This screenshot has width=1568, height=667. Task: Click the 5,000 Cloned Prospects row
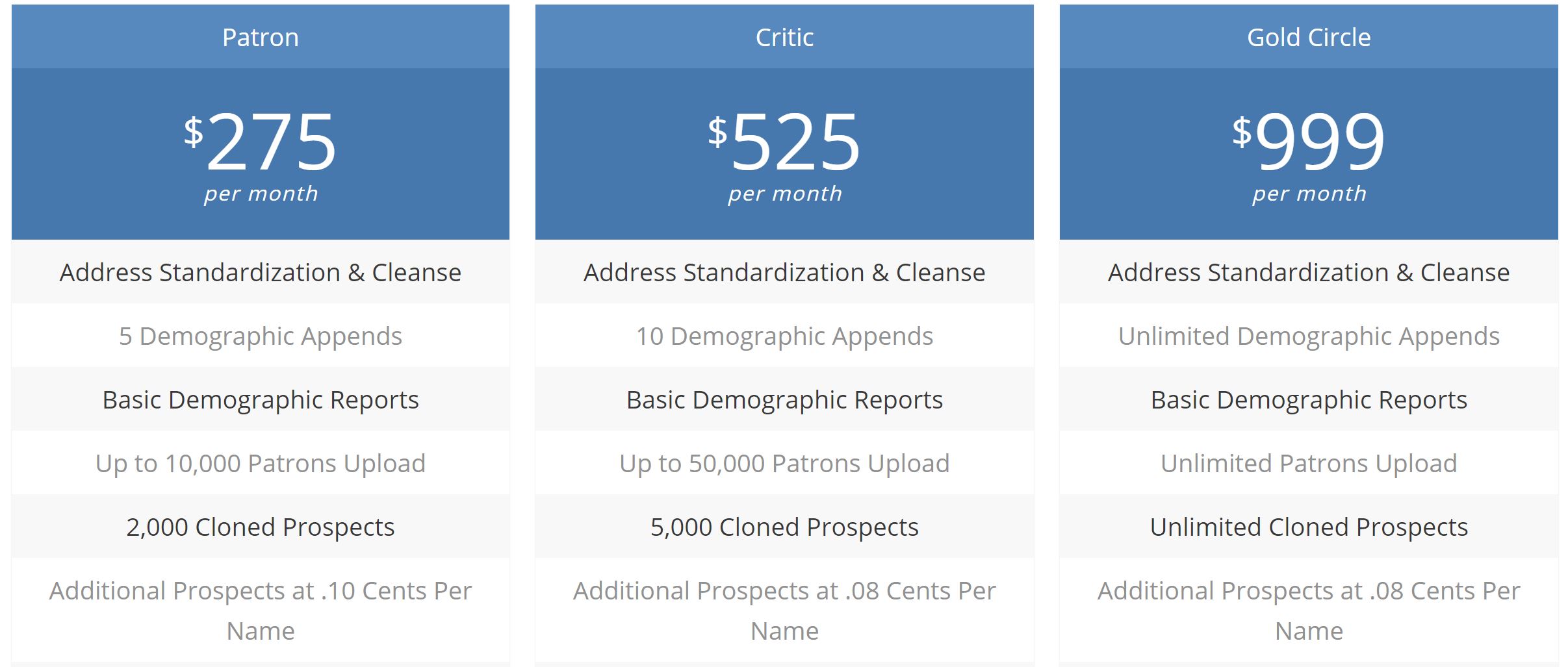784,527
